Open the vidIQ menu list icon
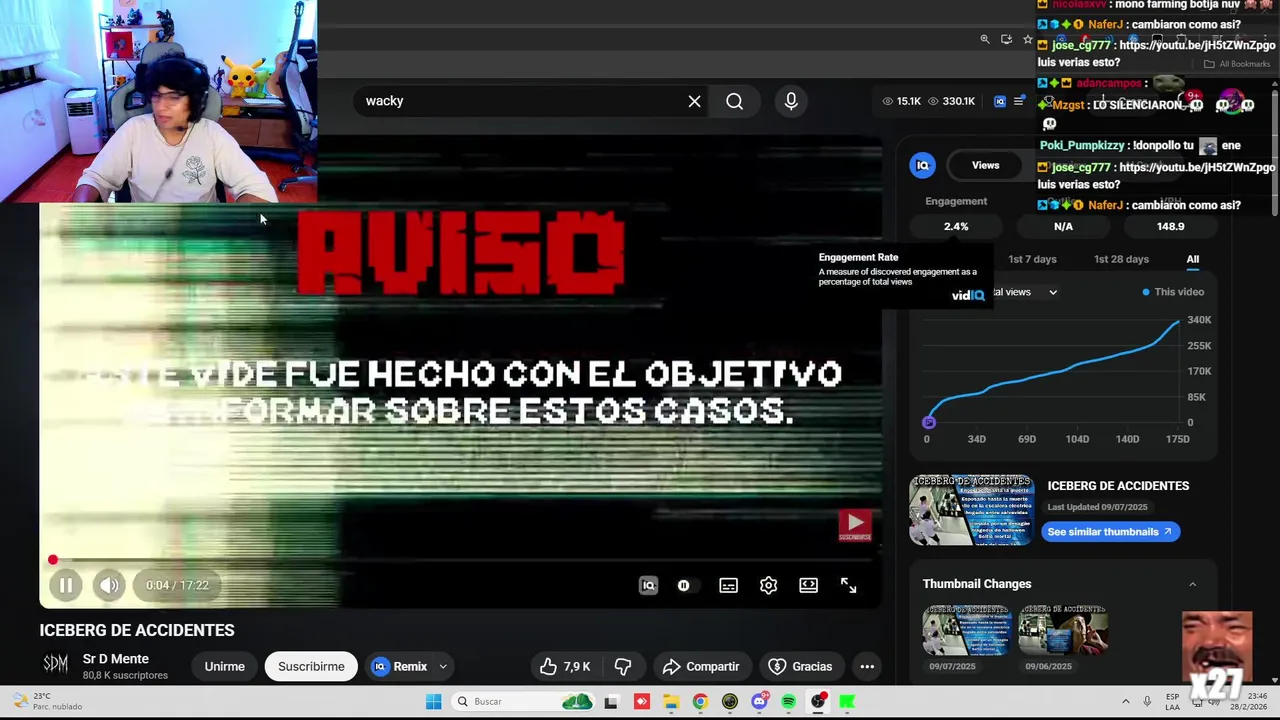 1018,101
